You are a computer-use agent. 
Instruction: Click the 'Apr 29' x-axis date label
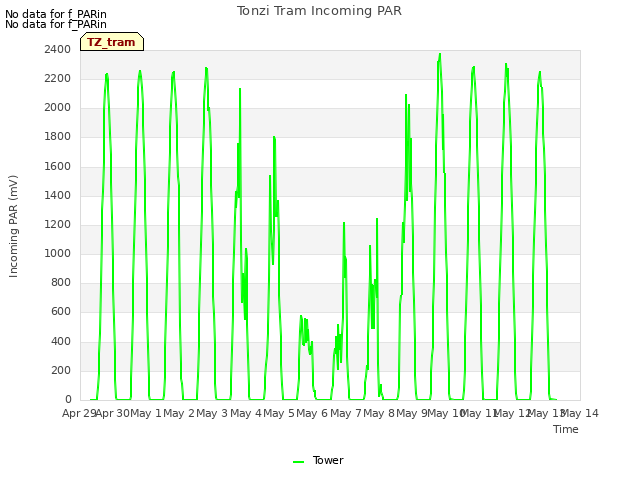coord(79,413)
